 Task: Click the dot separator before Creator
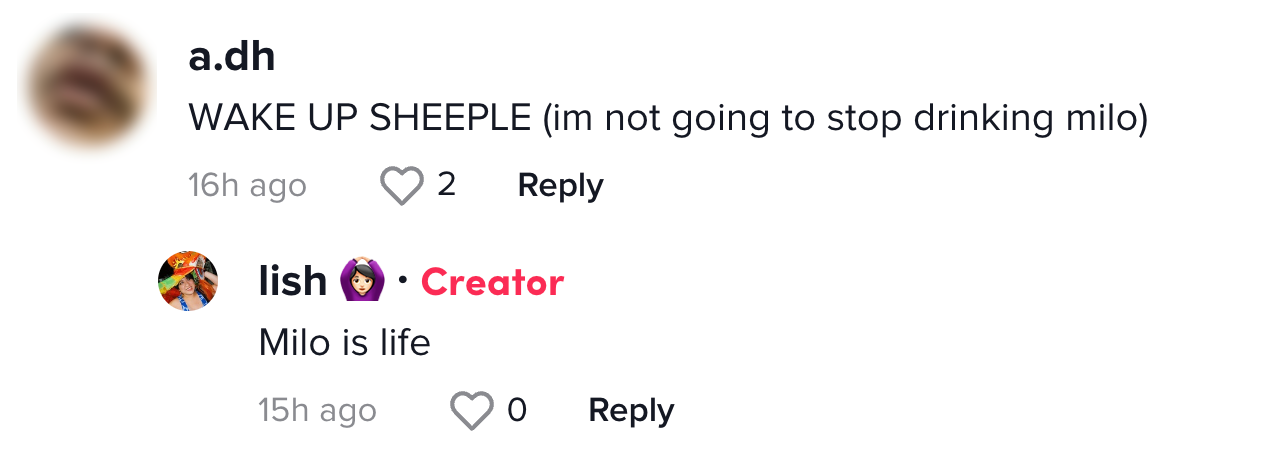click(x=402, y=282)
